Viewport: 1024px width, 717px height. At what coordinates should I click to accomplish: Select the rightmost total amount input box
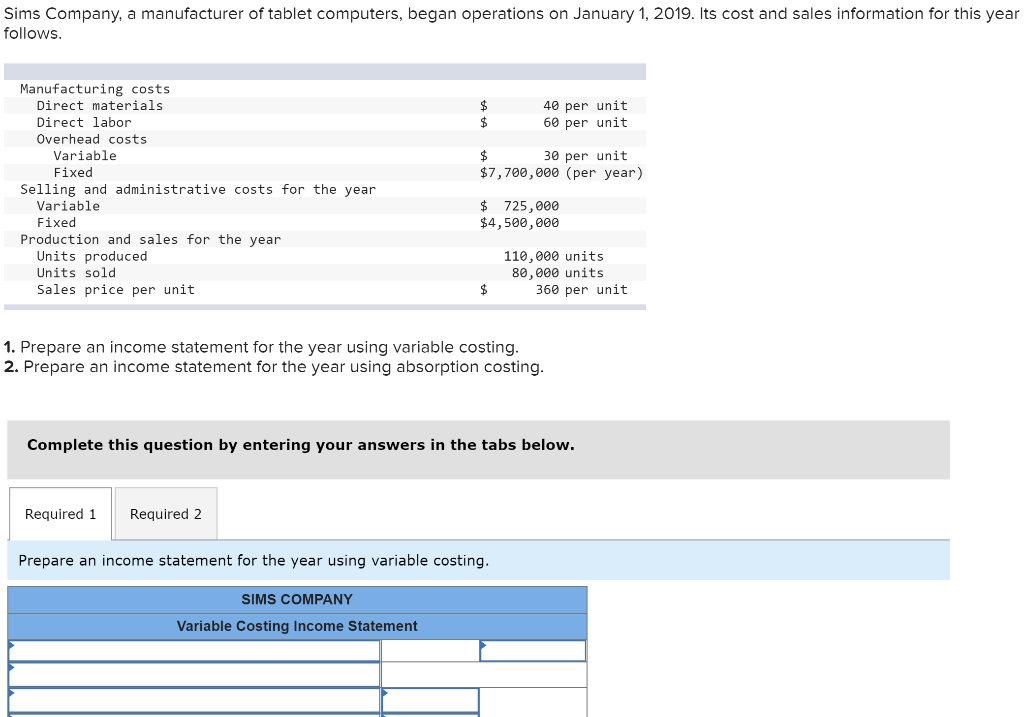(533, 650)
